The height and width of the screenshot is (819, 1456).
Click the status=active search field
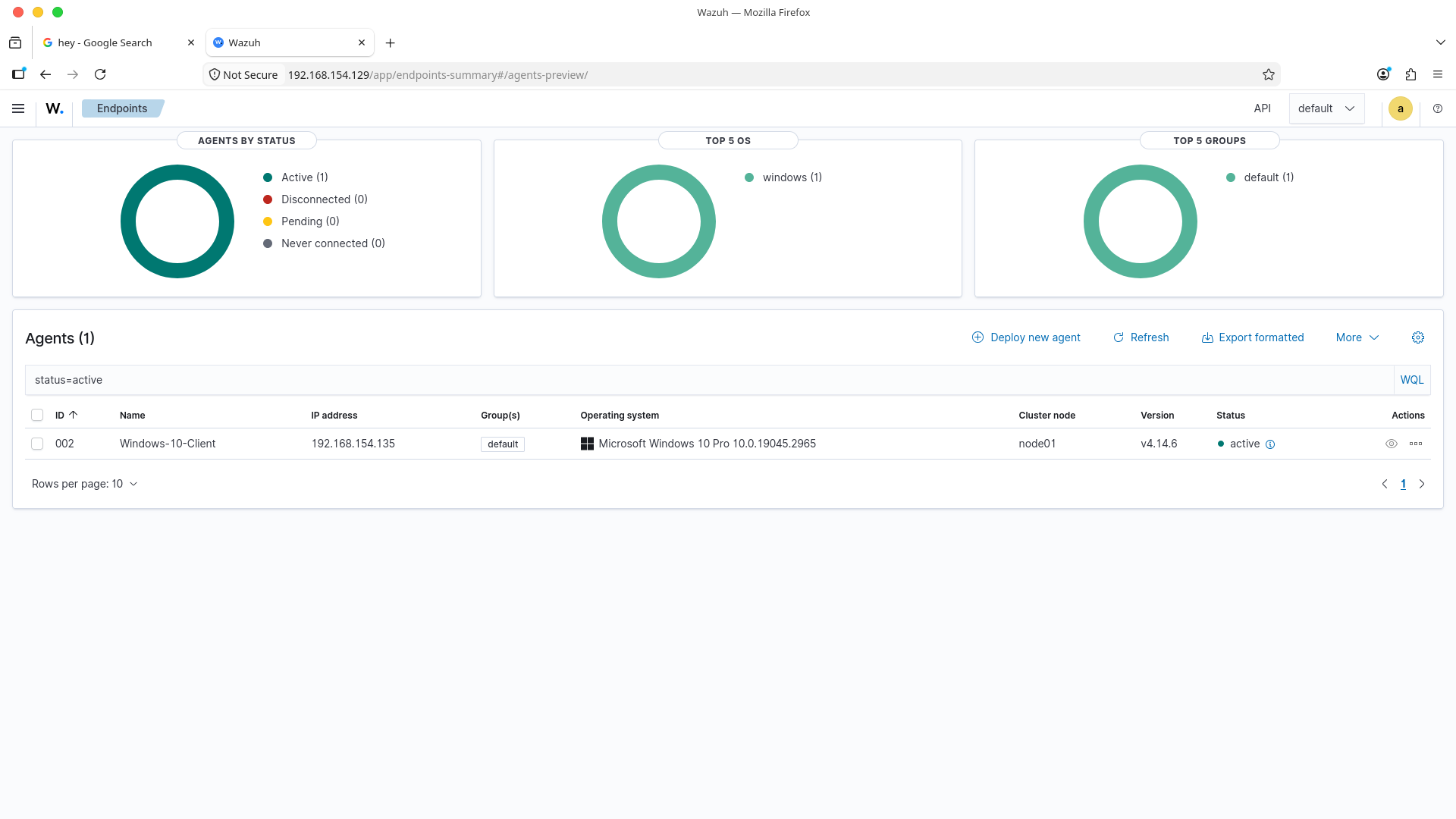(x=709, y=380)
